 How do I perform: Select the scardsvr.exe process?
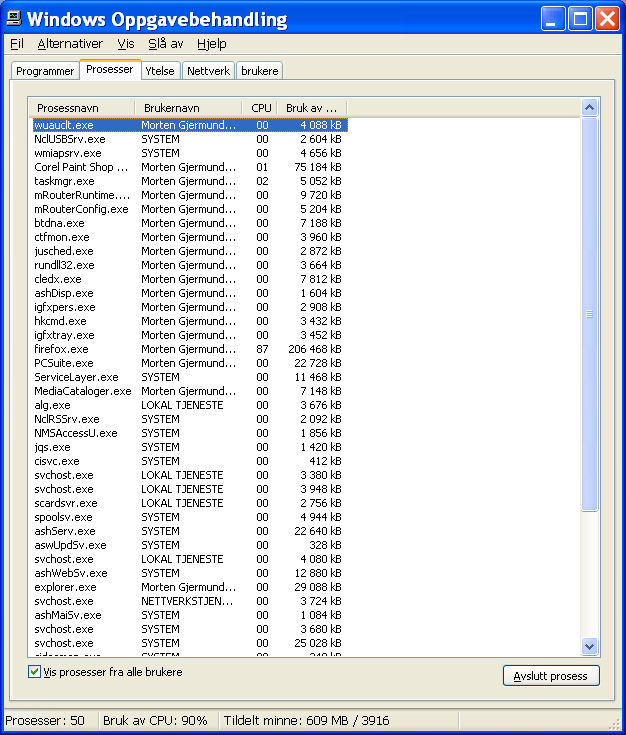click(190, 503)
